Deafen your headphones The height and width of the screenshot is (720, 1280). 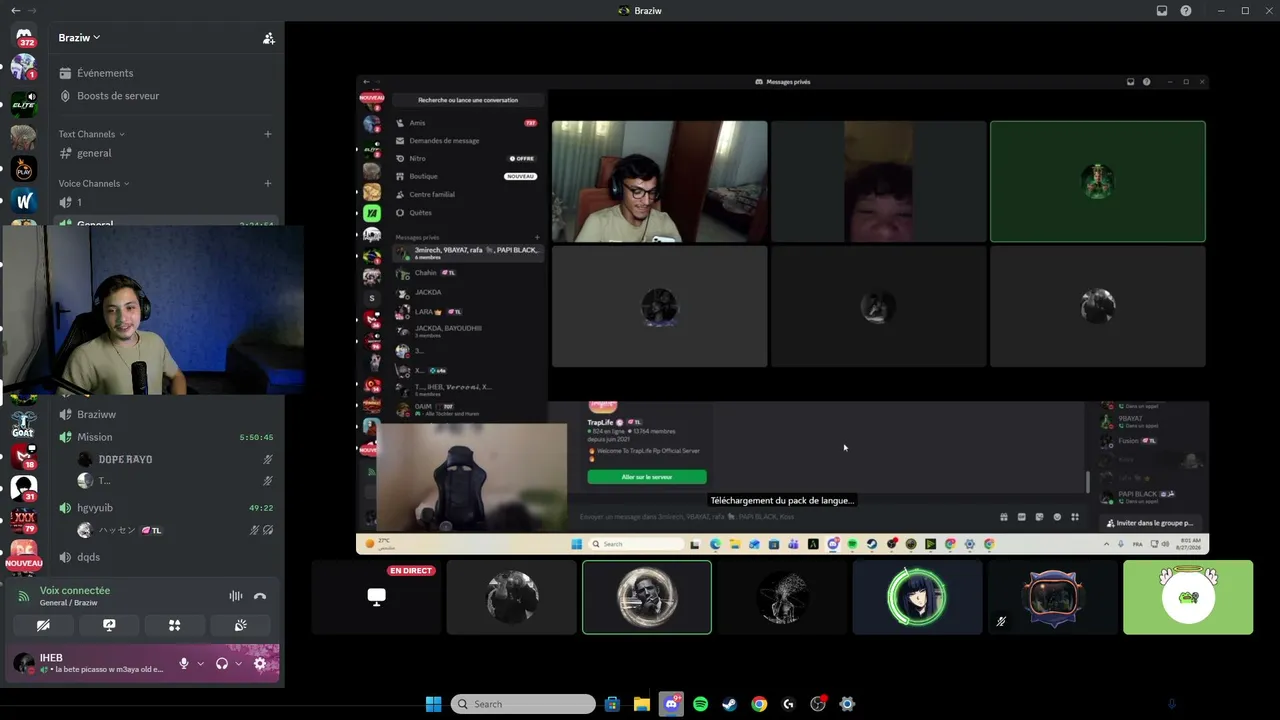[221, 663]
